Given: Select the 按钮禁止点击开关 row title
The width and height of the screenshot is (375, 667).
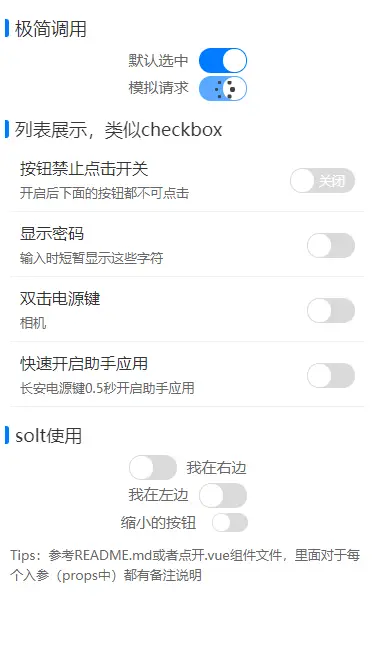Looking at the screenshot, I should pyautogui.click(x=84, y=169).
